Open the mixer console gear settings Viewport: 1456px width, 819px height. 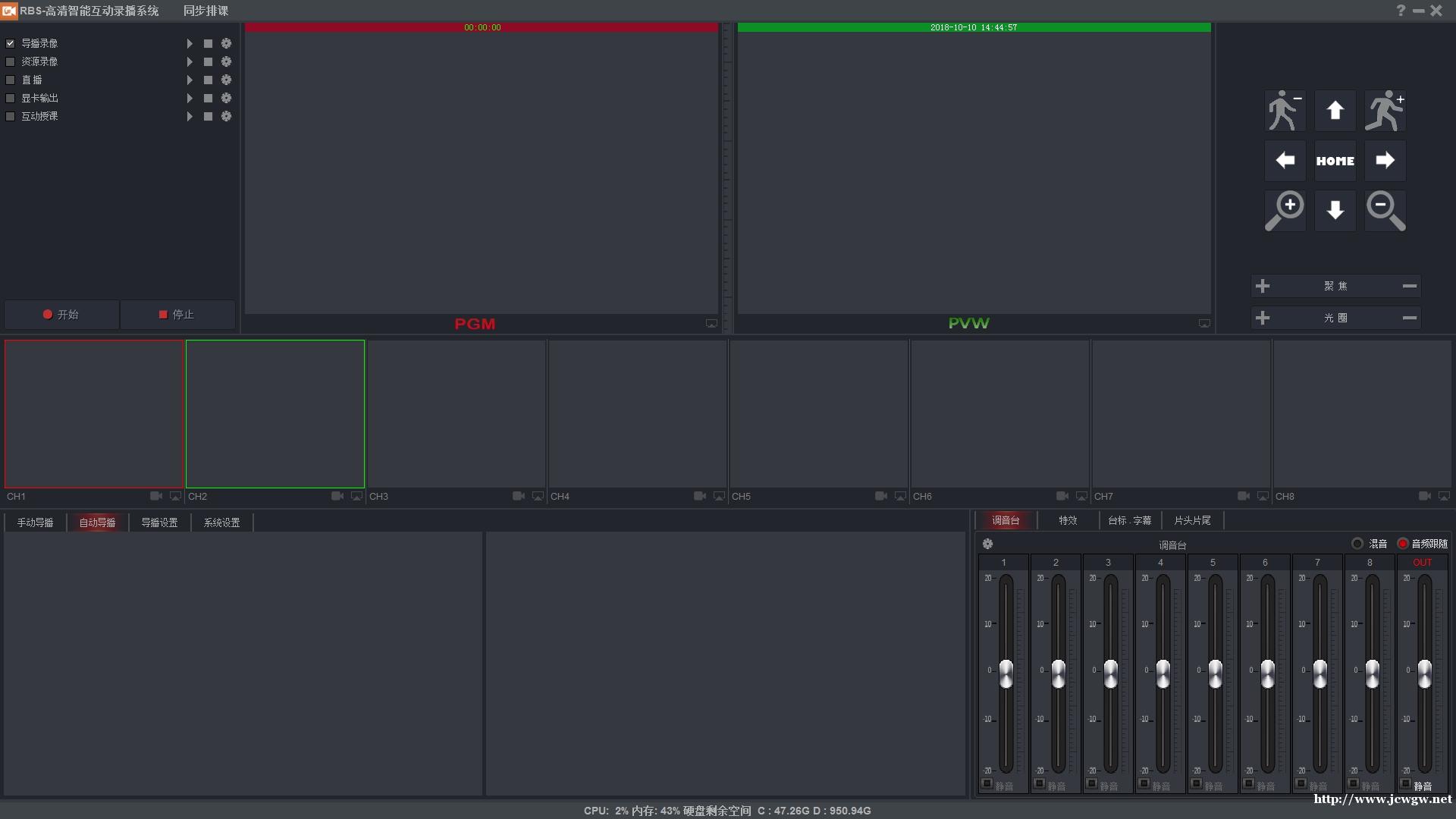point(987,544)
